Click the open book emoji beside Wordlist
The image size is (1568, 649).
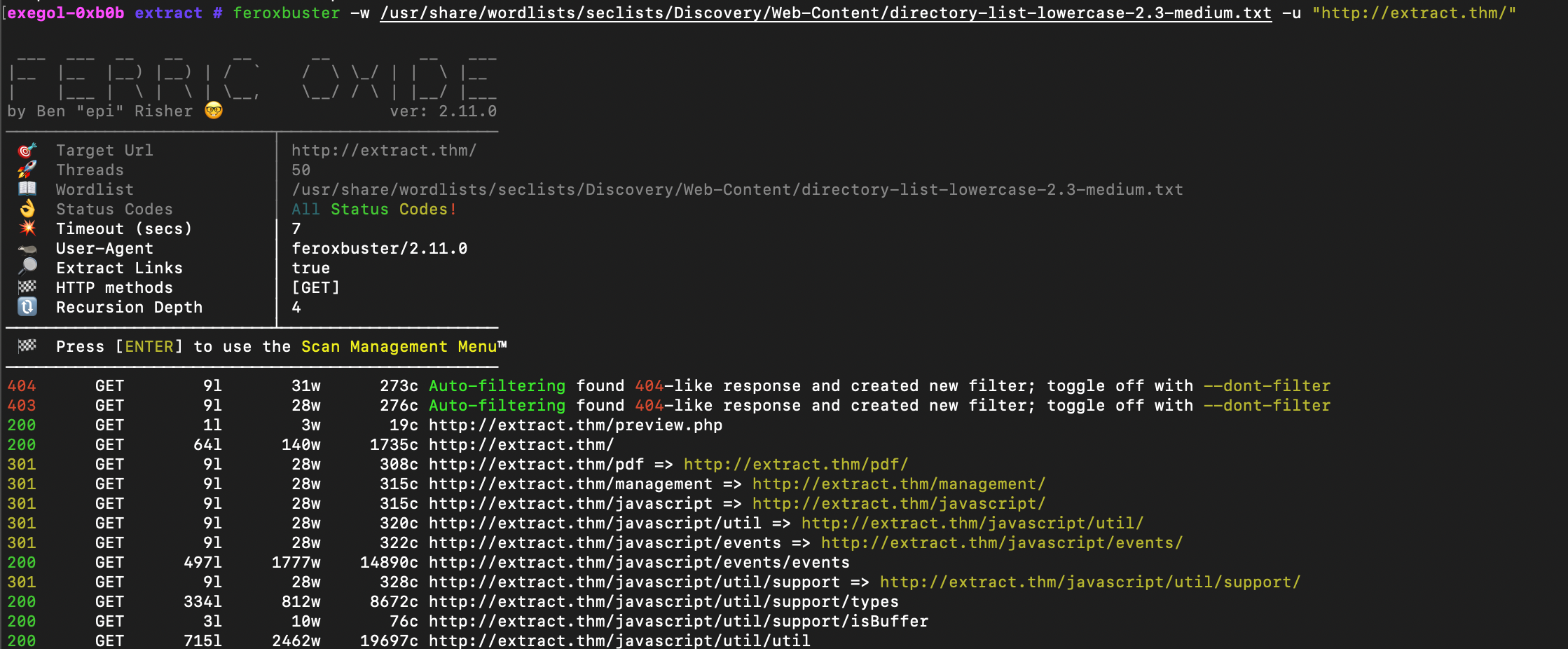coord(27,189)
